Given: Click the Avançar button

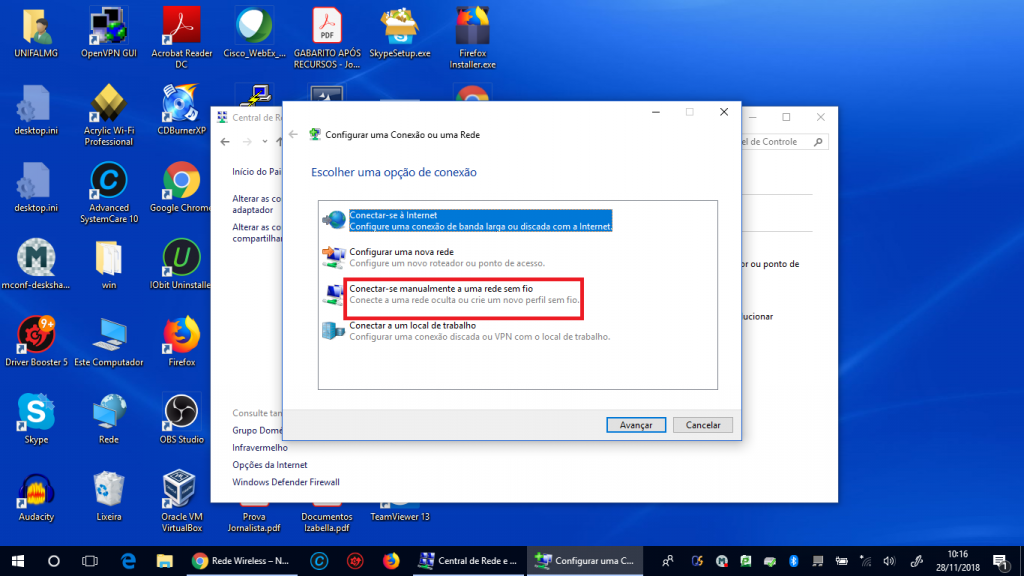Looking at the screenshot, I should 636,425.
